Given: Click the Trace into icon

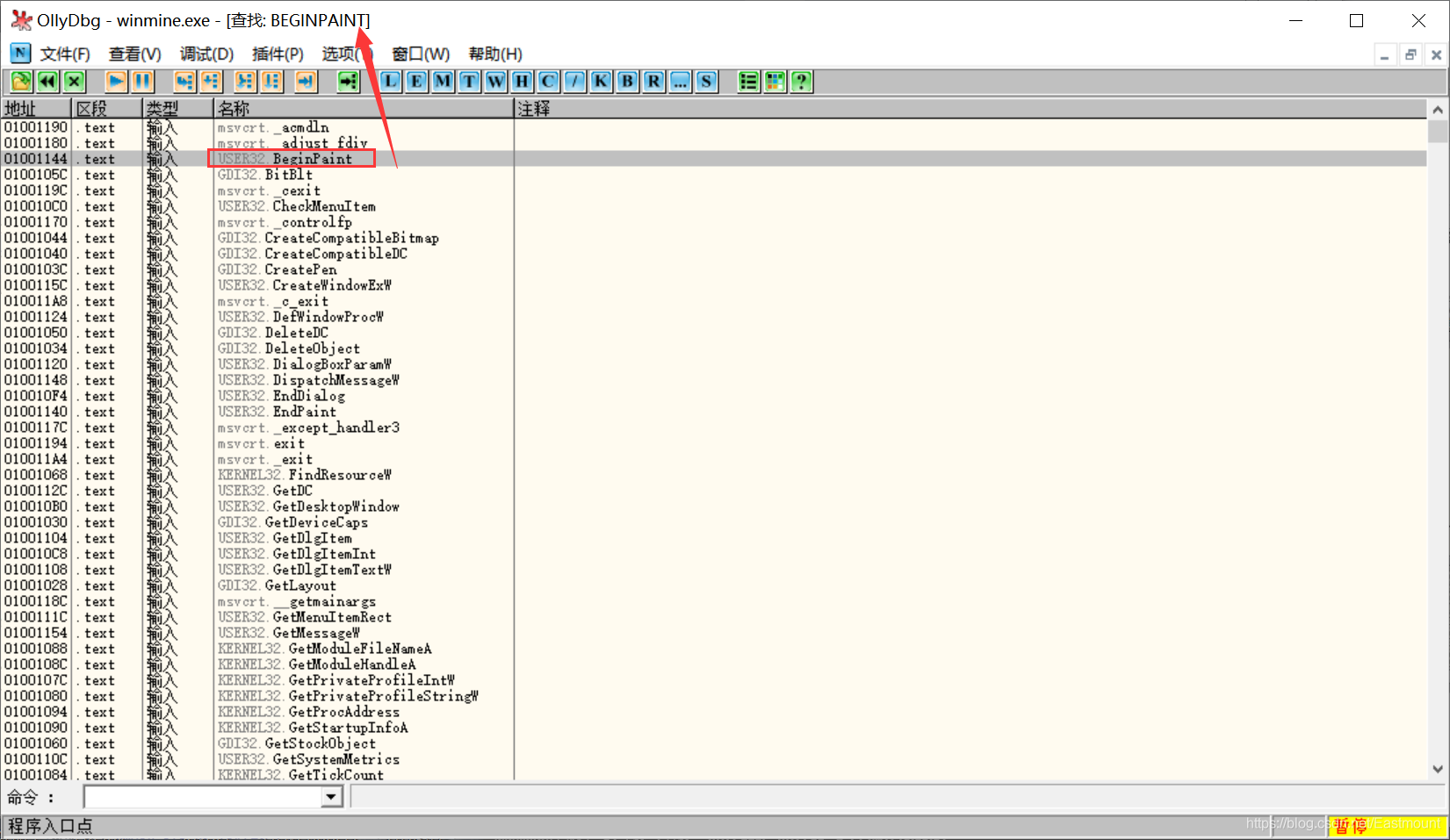Looking at the screenshot, I should [245, 82].
